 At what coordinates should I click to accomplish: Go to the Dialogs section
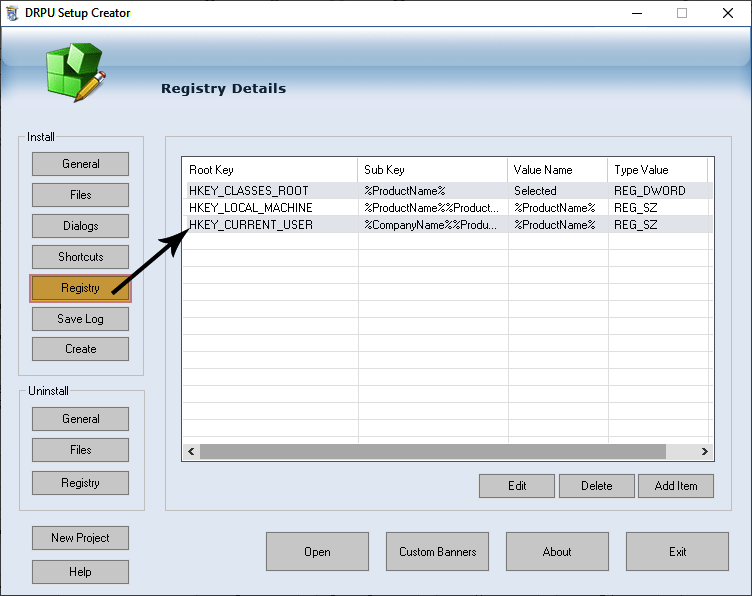[x=80, y=226]
